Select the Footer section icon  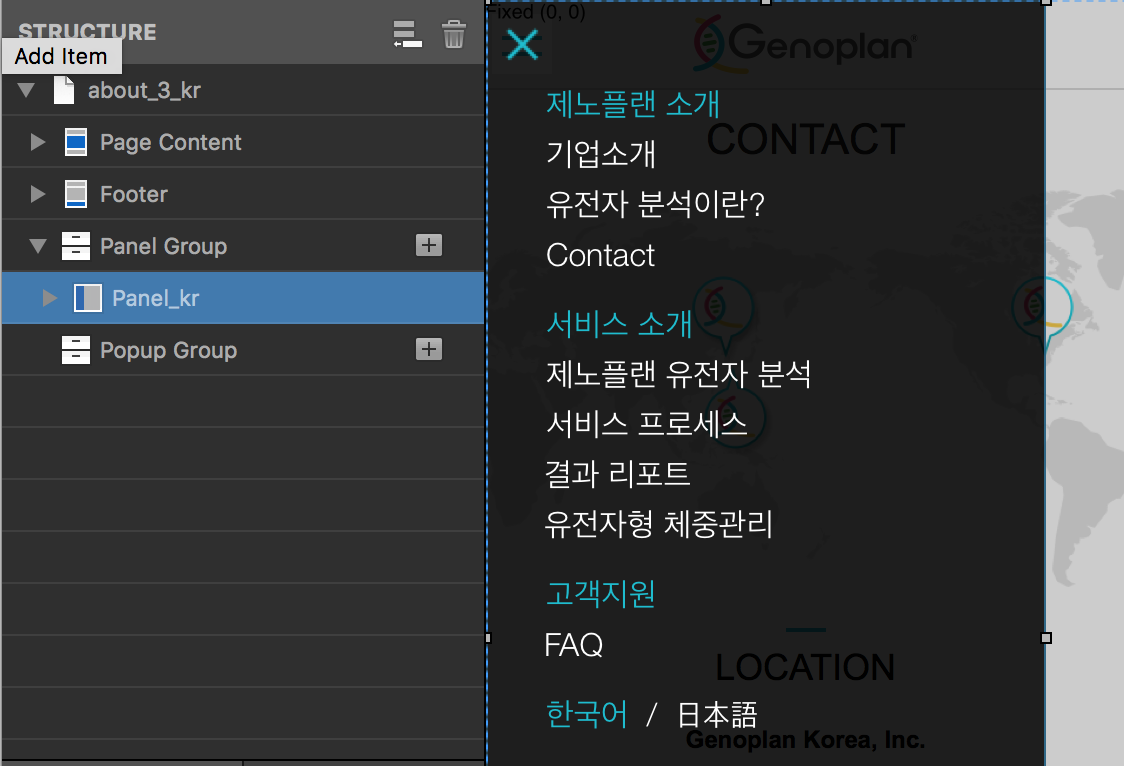click(76, 194)
